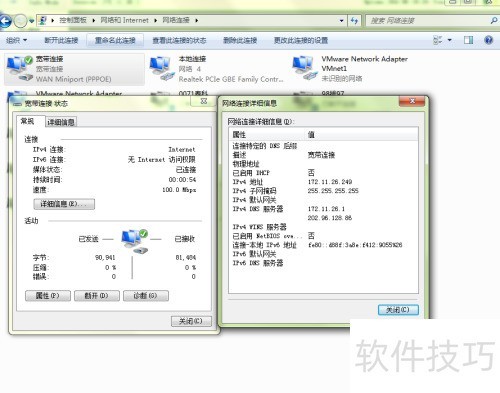Click the 属性(P) button
Image resolution: width=500 pixels, height=393 pixels.
(x=48, y=296)
